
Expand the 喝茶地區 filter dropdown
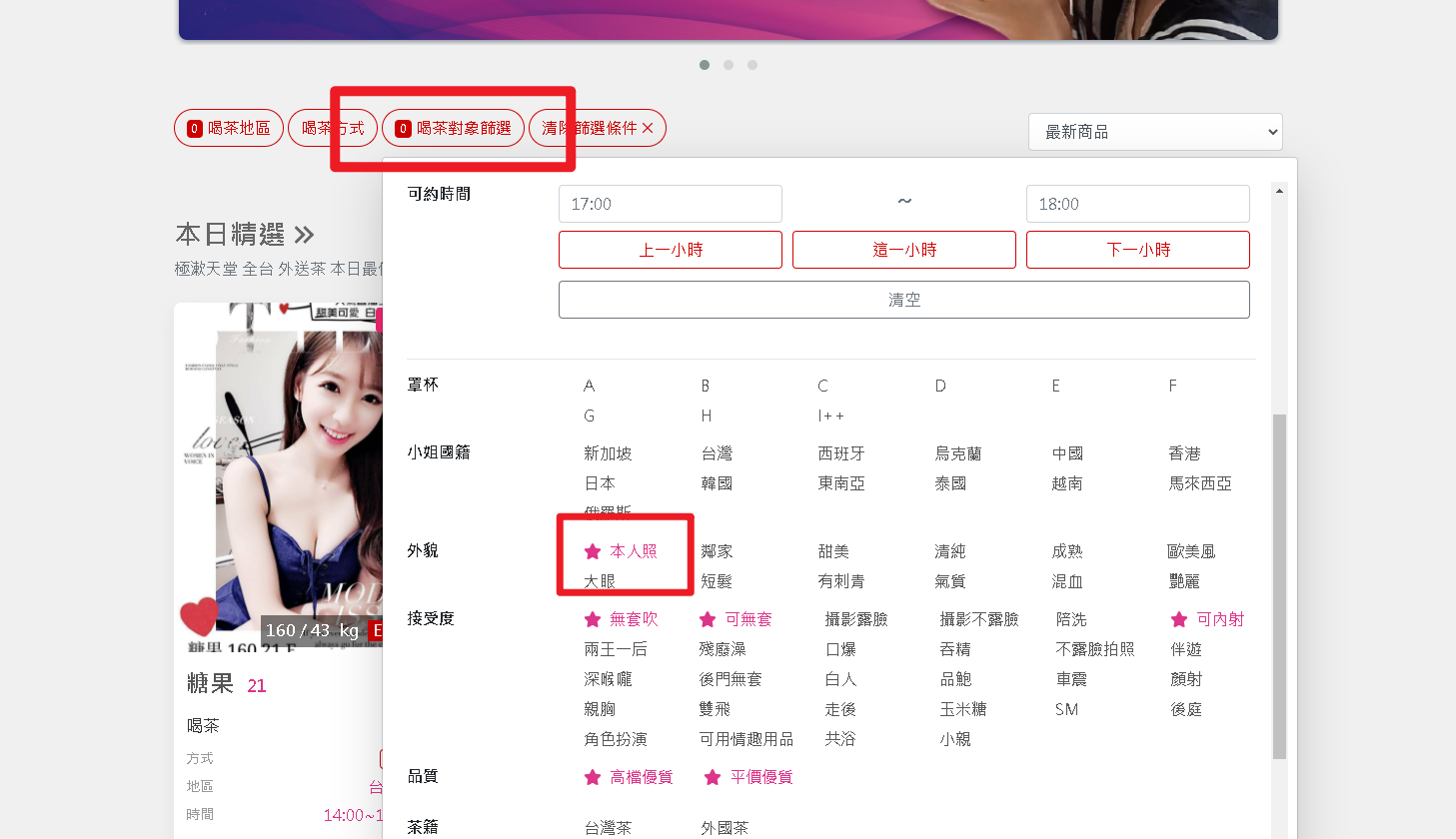(229, 128)
